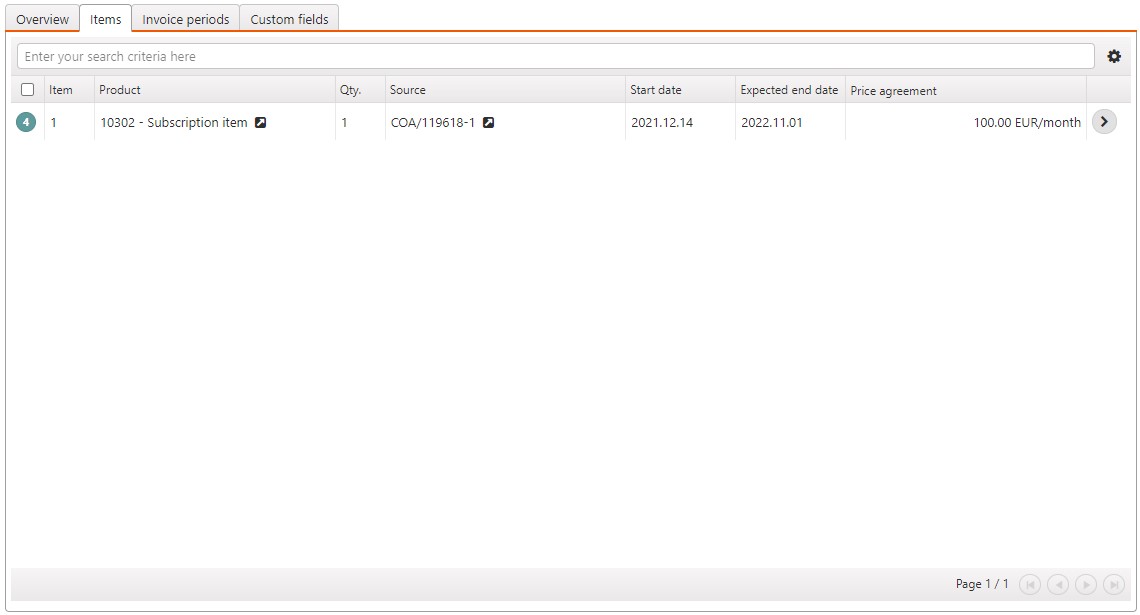Select the 100.00 EUR/month price cell
1140x615 pixels.
[x=1026, y=123]
